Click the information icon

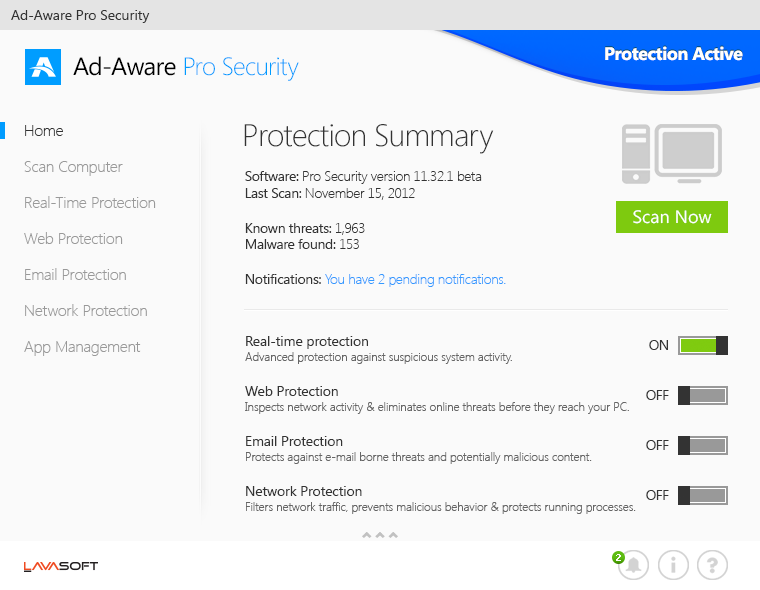[673, 565]
